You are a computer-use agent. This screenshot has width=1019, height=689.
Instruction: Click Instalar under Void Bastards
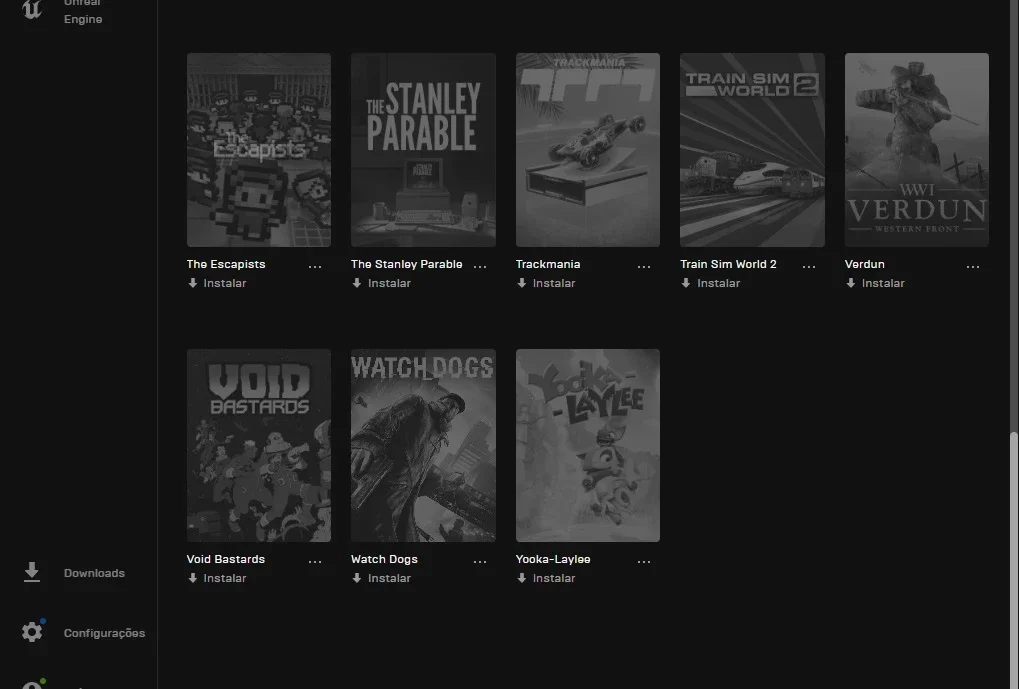point(224,578)
